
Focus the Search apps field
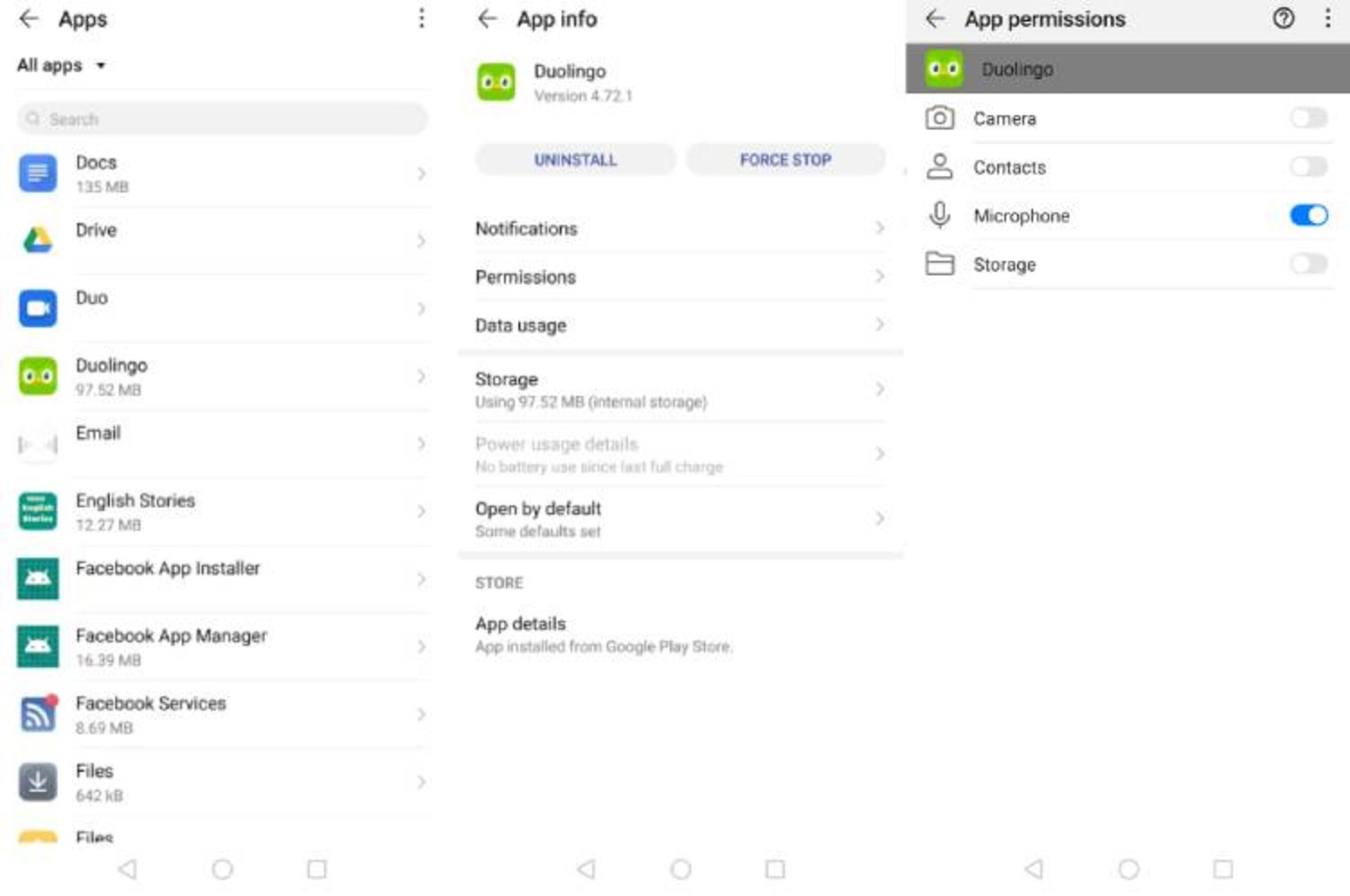pyautogui.click(x=222, y=119)
